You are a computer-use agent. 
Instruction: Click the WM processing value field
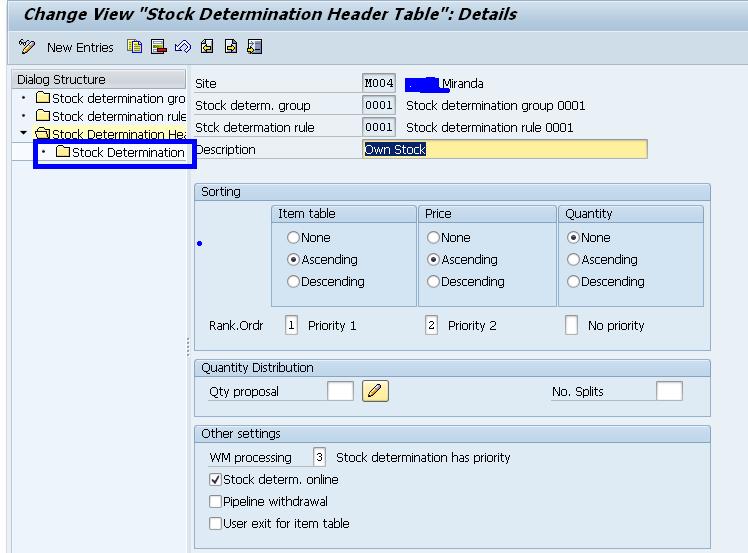pos(320,457)
